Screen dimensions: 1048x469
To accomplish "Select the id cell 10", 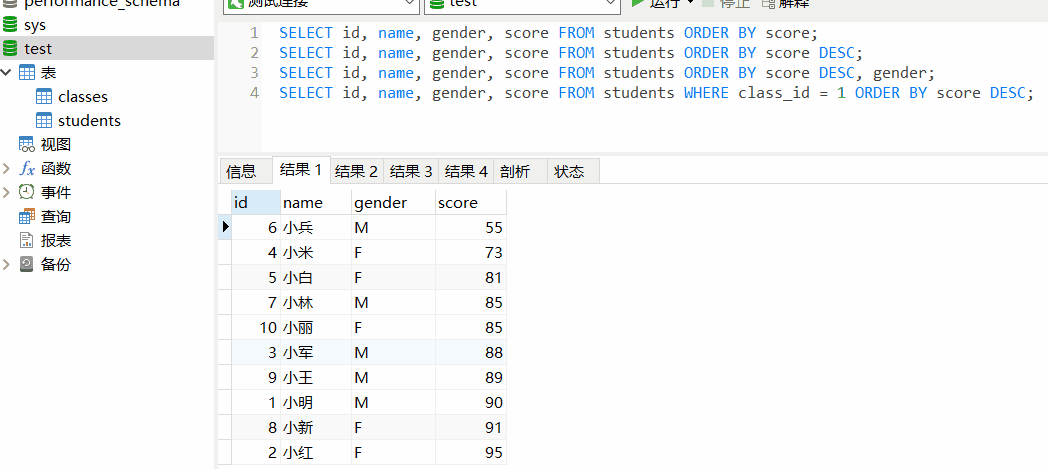I will pyautogui.click(x=256, y=327).
